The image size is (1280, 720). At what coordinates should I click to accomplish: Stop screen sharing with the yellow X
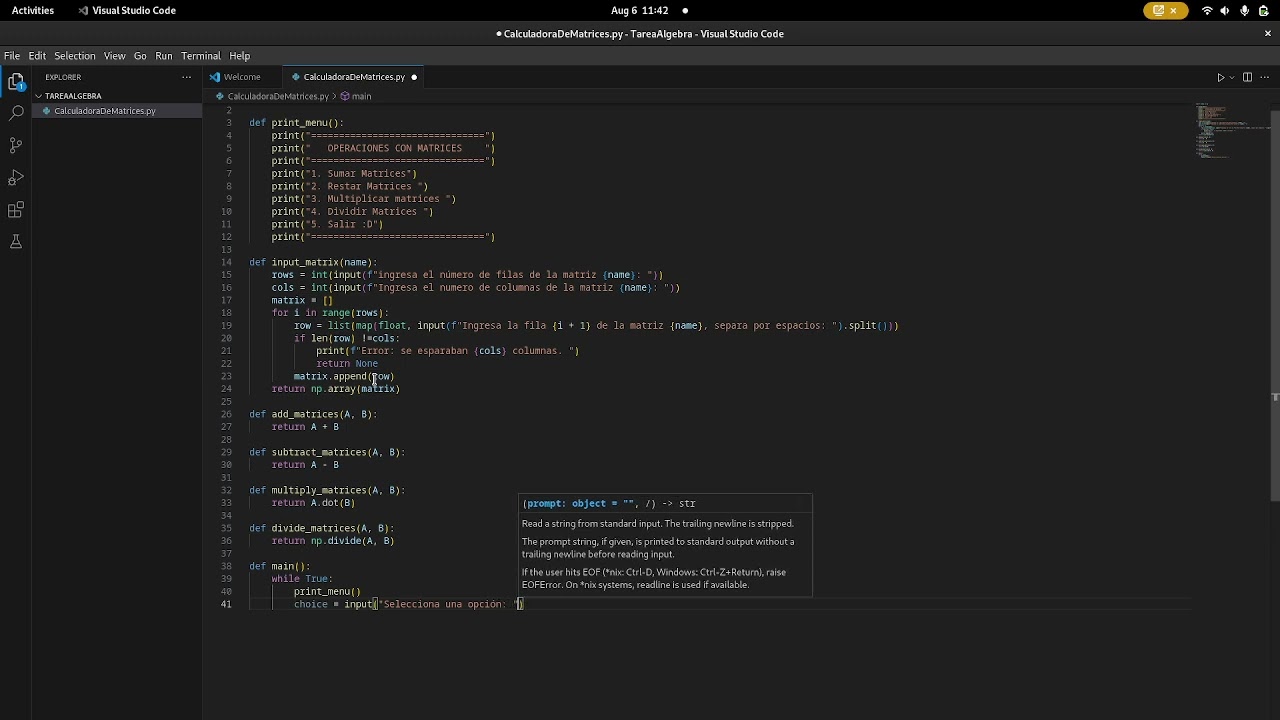click(1174, 10)
